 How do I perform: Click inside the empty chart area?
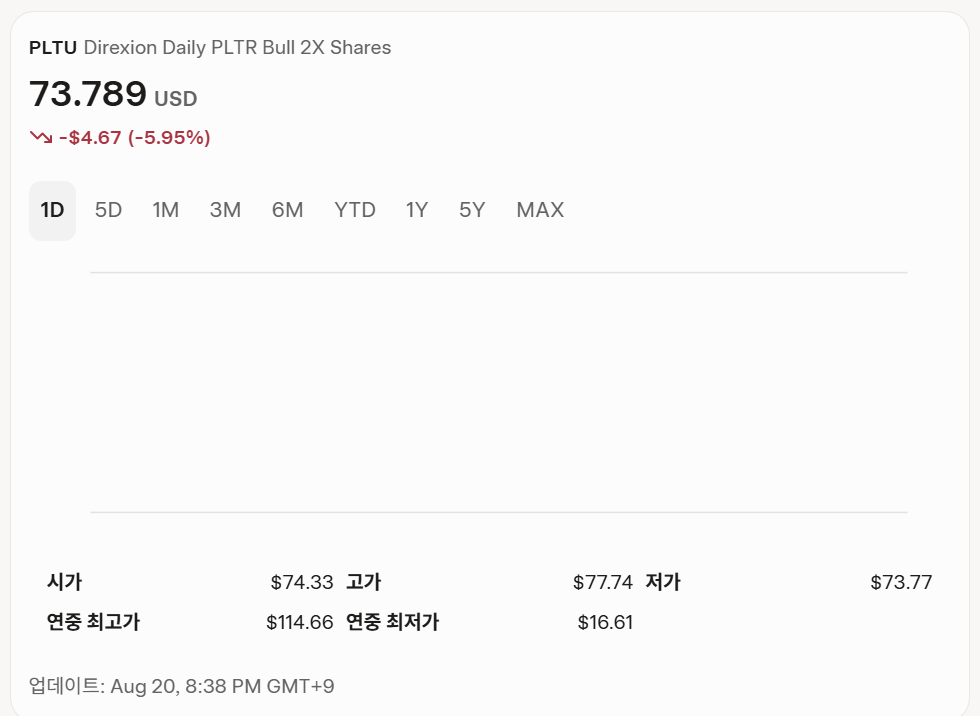coord(498,392)
